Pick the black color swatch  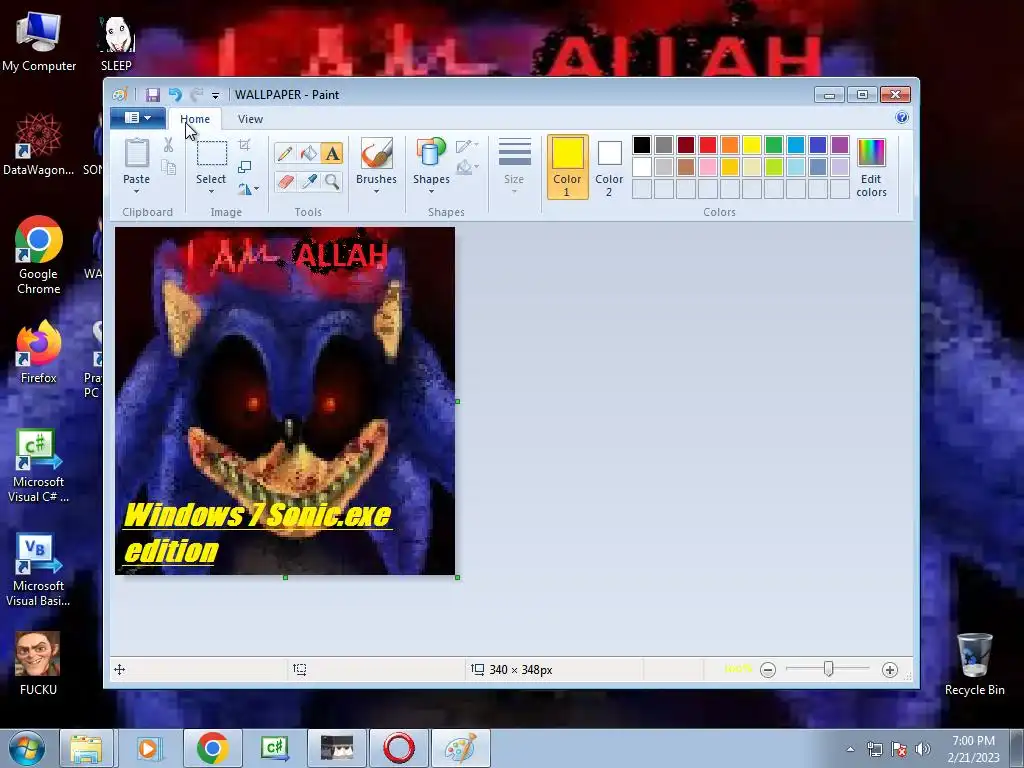(x=642, y=144)
